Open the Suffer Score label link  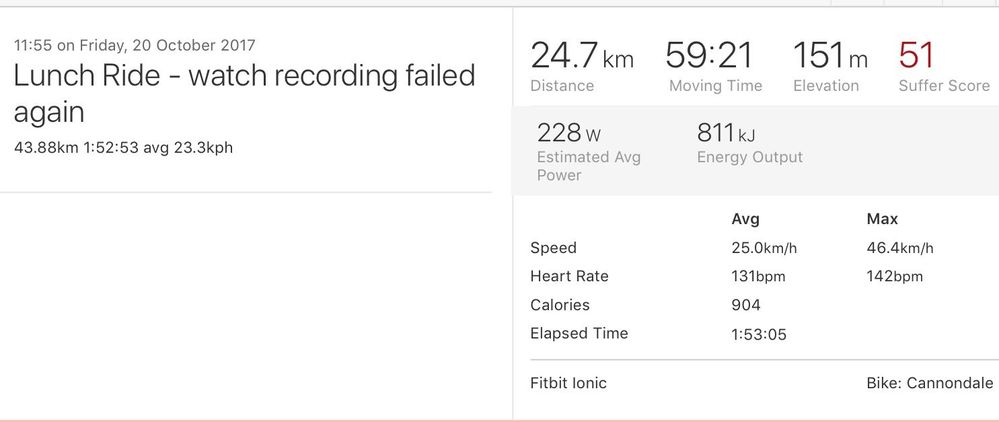tap(944, 86)
